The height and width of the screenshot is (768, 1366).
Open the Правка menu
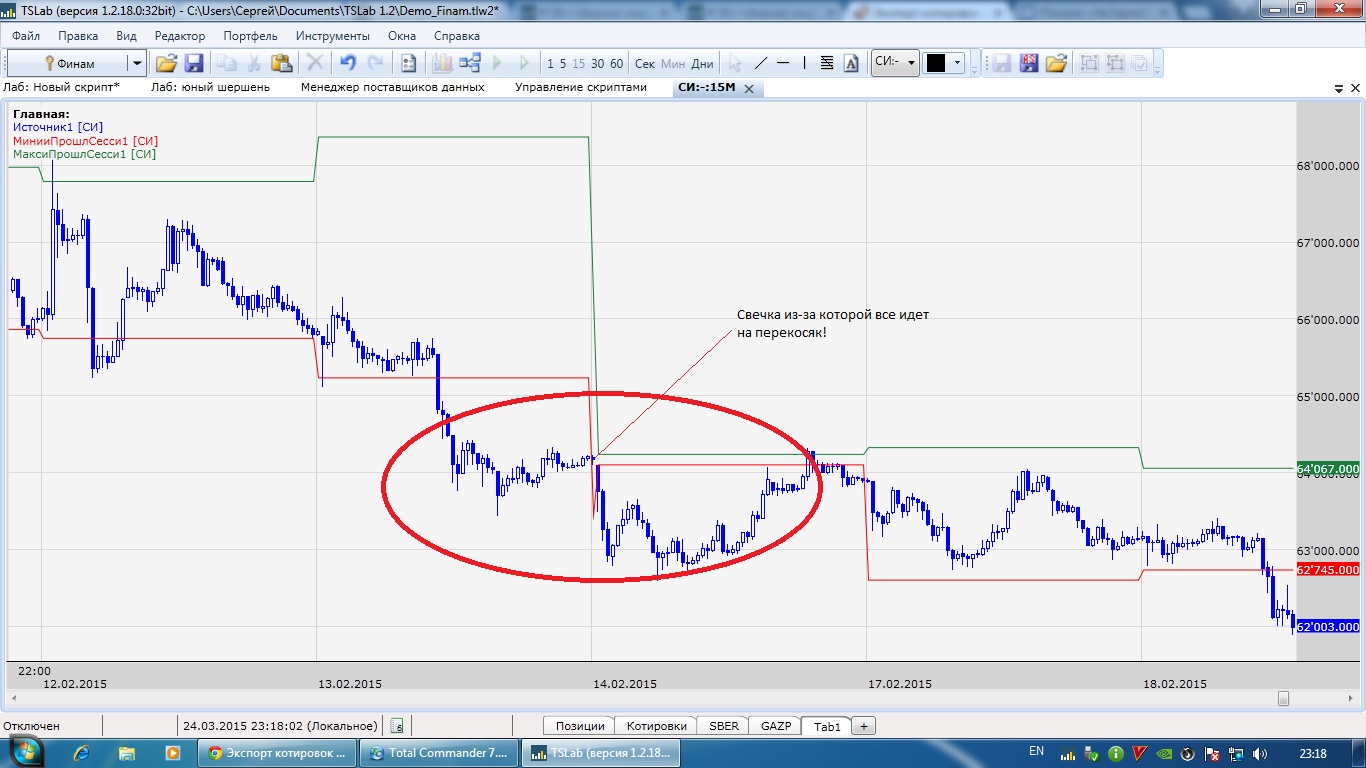[78, 36]
